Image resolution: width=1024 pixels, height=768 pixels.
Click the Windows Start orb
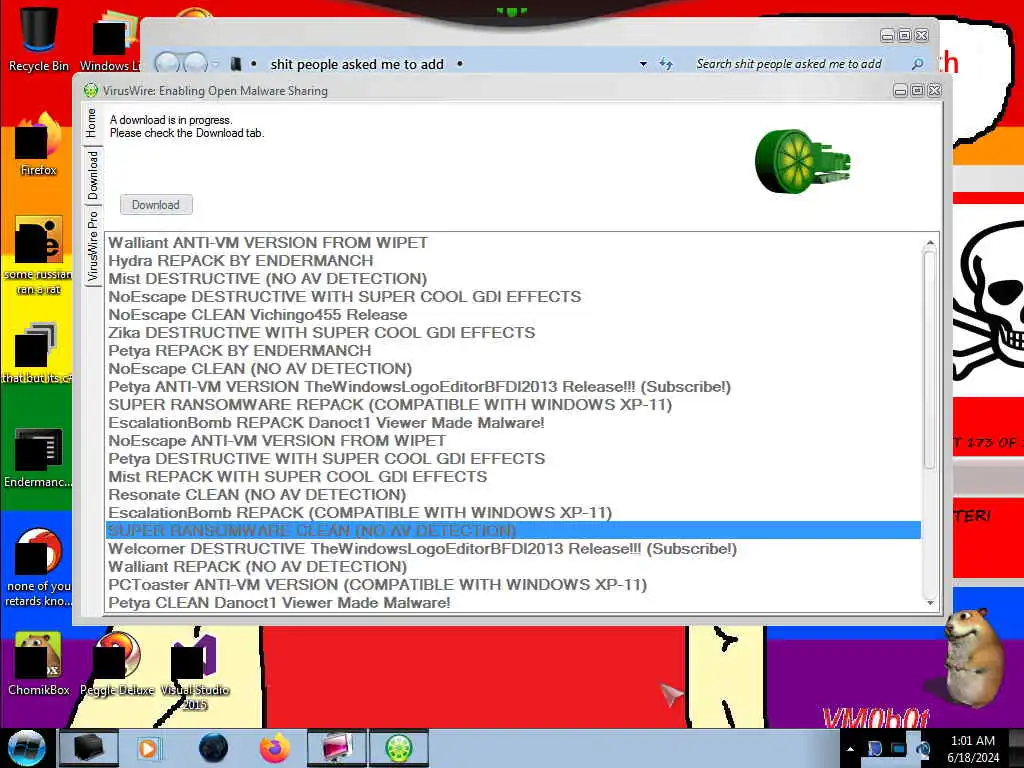26,748
